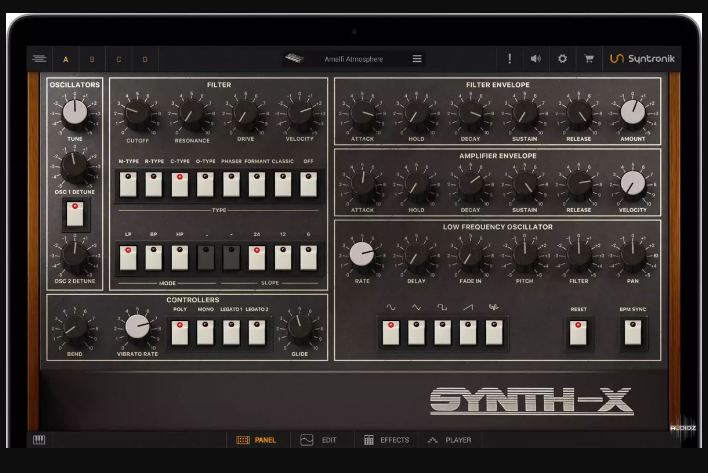The image size is (708, 473).
Task: Switch to the EFFECTS view tab
Action: (x=387, y=440)
